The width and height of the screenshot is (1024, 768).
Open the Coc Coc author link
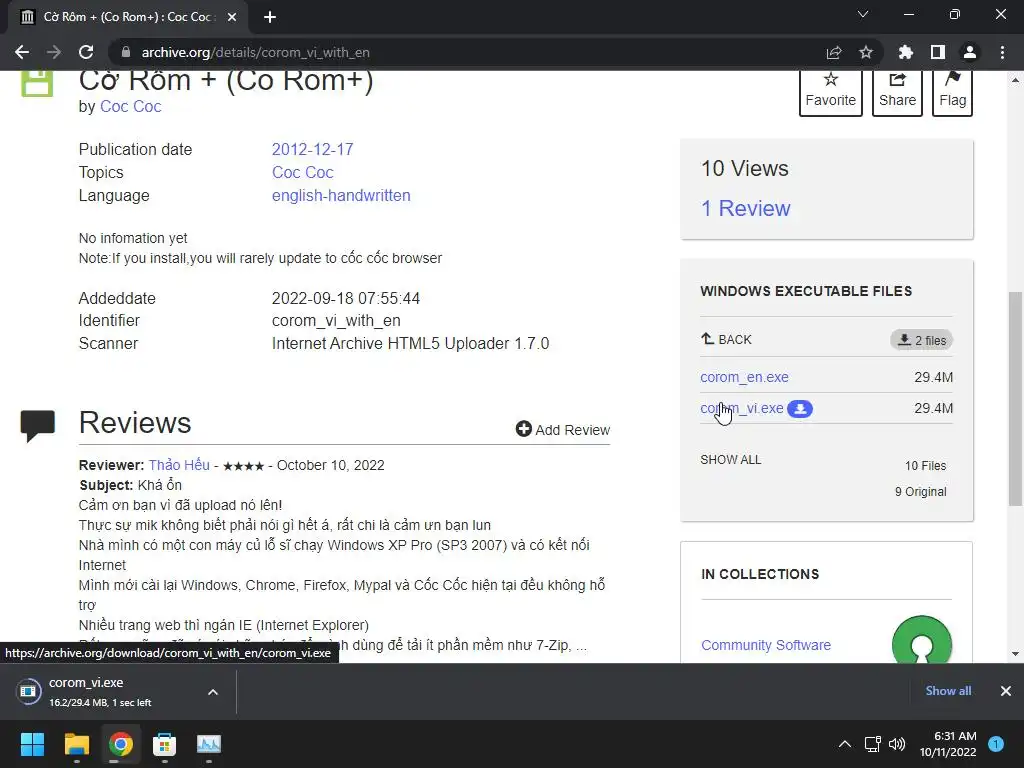tap(131, 106)
